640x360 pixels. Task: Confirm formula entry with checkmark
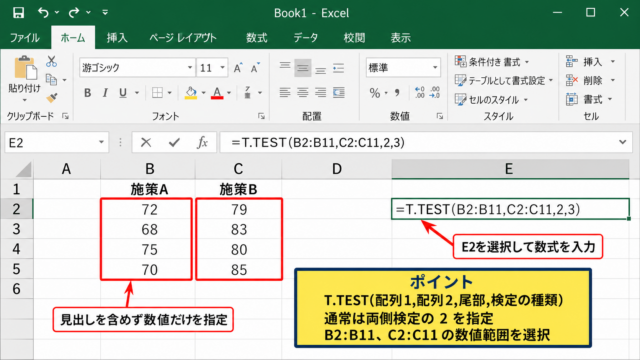[174, 142]
